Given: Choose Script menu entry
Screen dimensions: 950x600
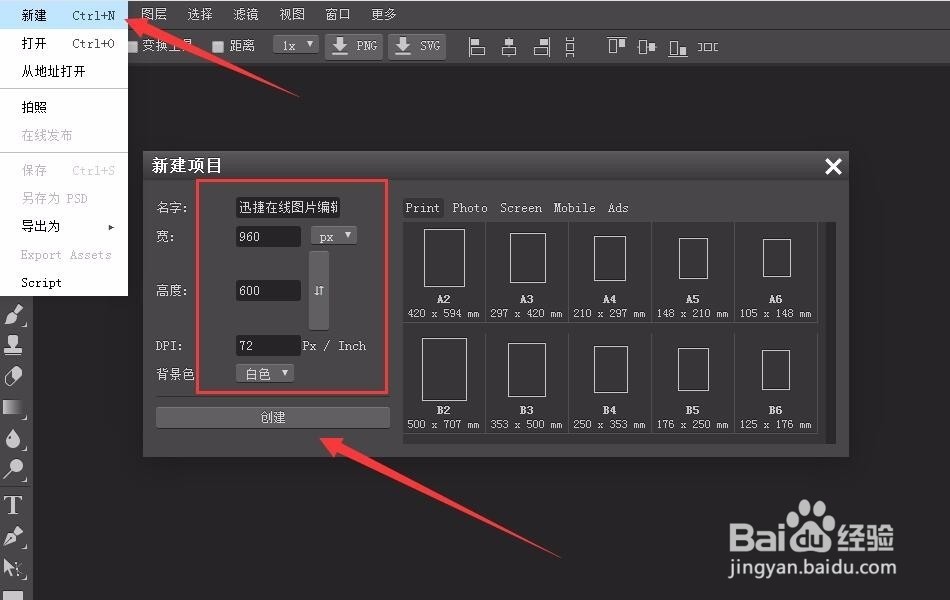Looking at the screenshot, I should tap(64, 282).
